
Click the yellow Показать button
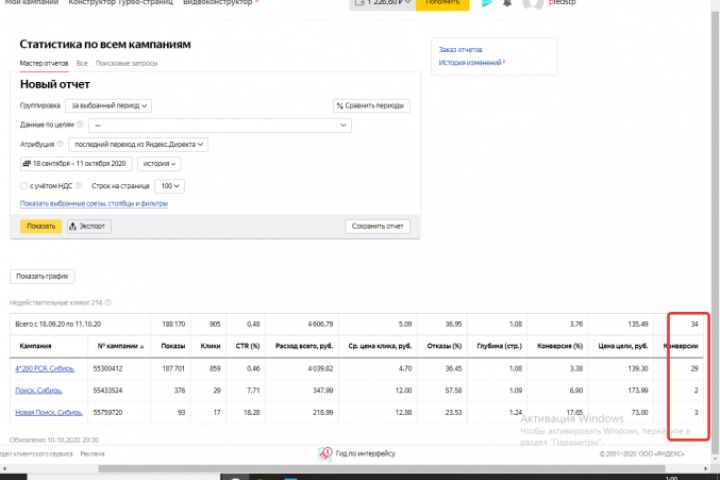pos(41,226)
